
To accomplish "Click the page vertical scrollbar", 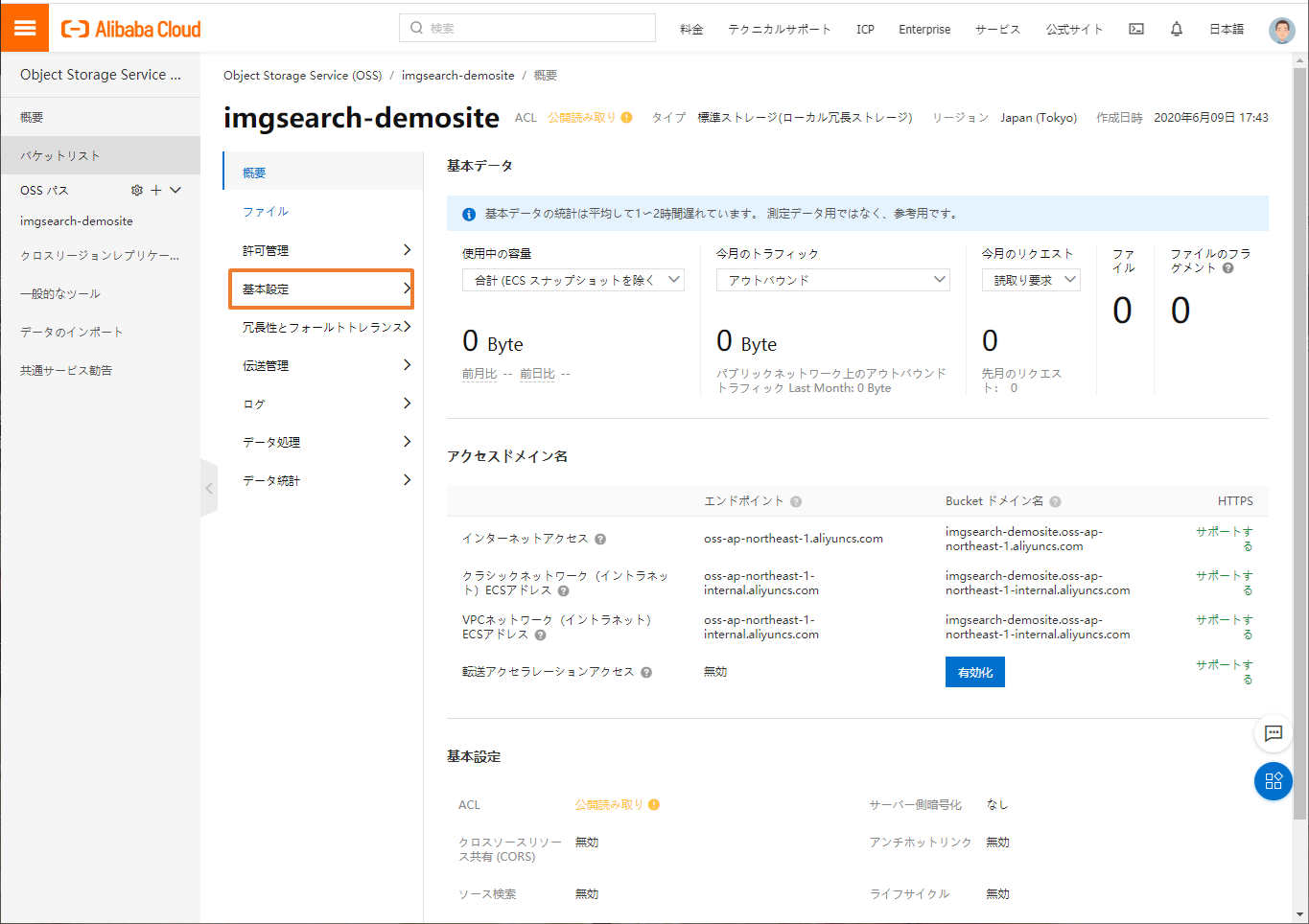I will (1300, 445).
